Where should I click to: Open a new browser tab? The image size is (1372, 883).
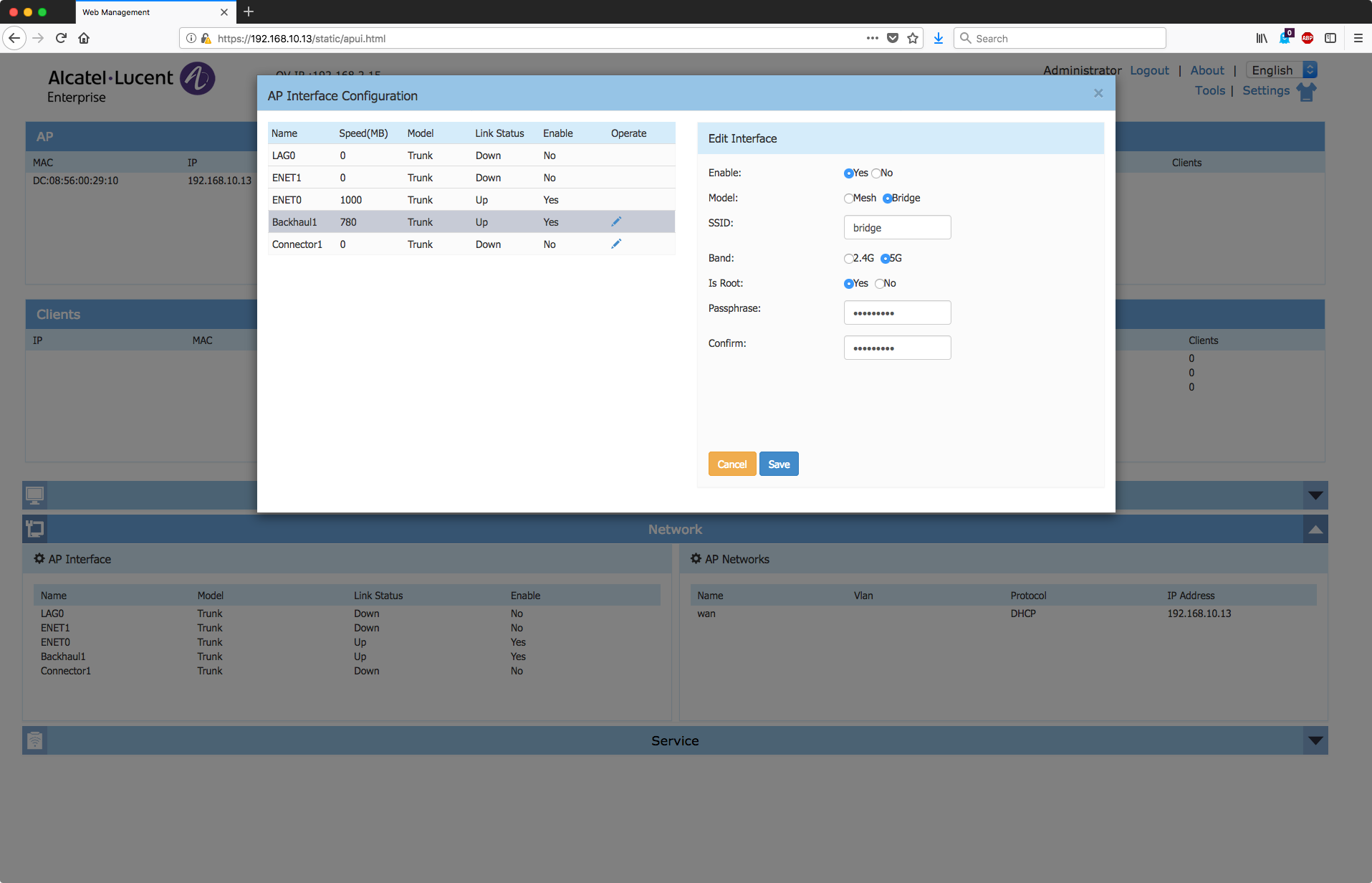[249, 12]
